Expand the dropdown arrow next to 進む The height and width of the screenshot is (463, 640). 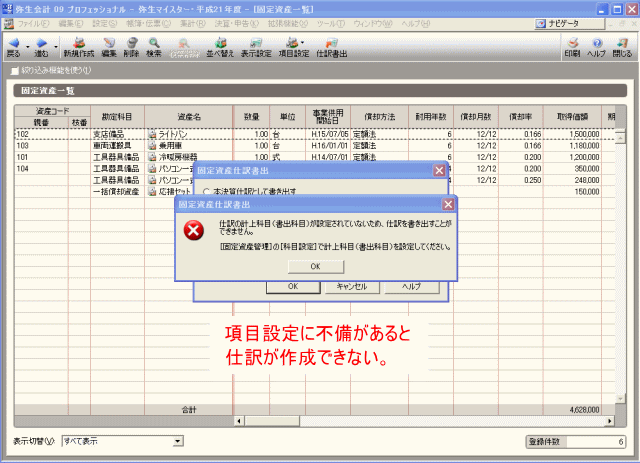coord(56,47)
